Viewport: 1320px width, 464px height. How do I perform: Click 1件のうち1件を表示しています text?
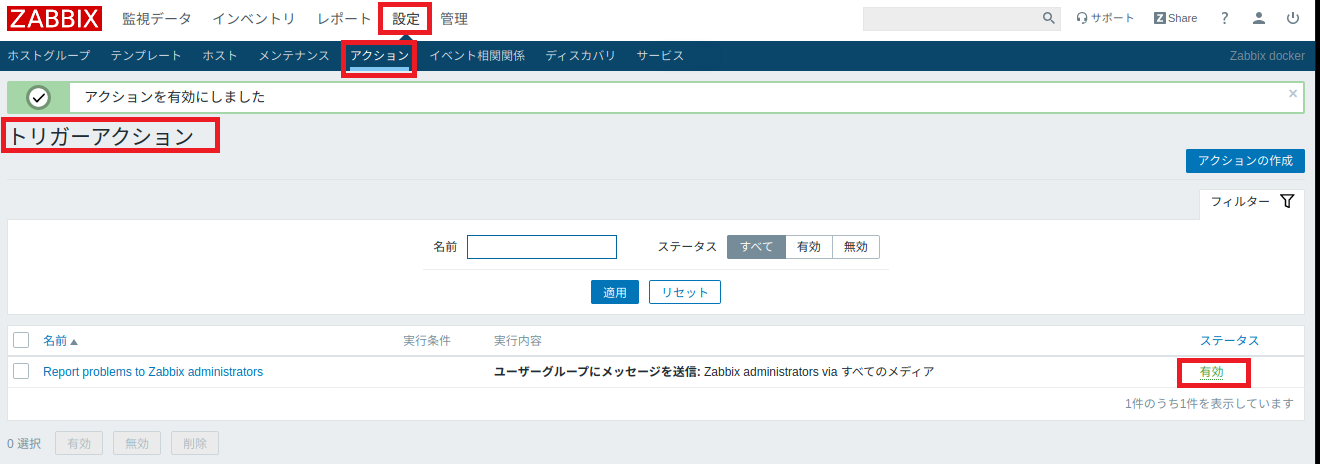(x=1209, y=404)
